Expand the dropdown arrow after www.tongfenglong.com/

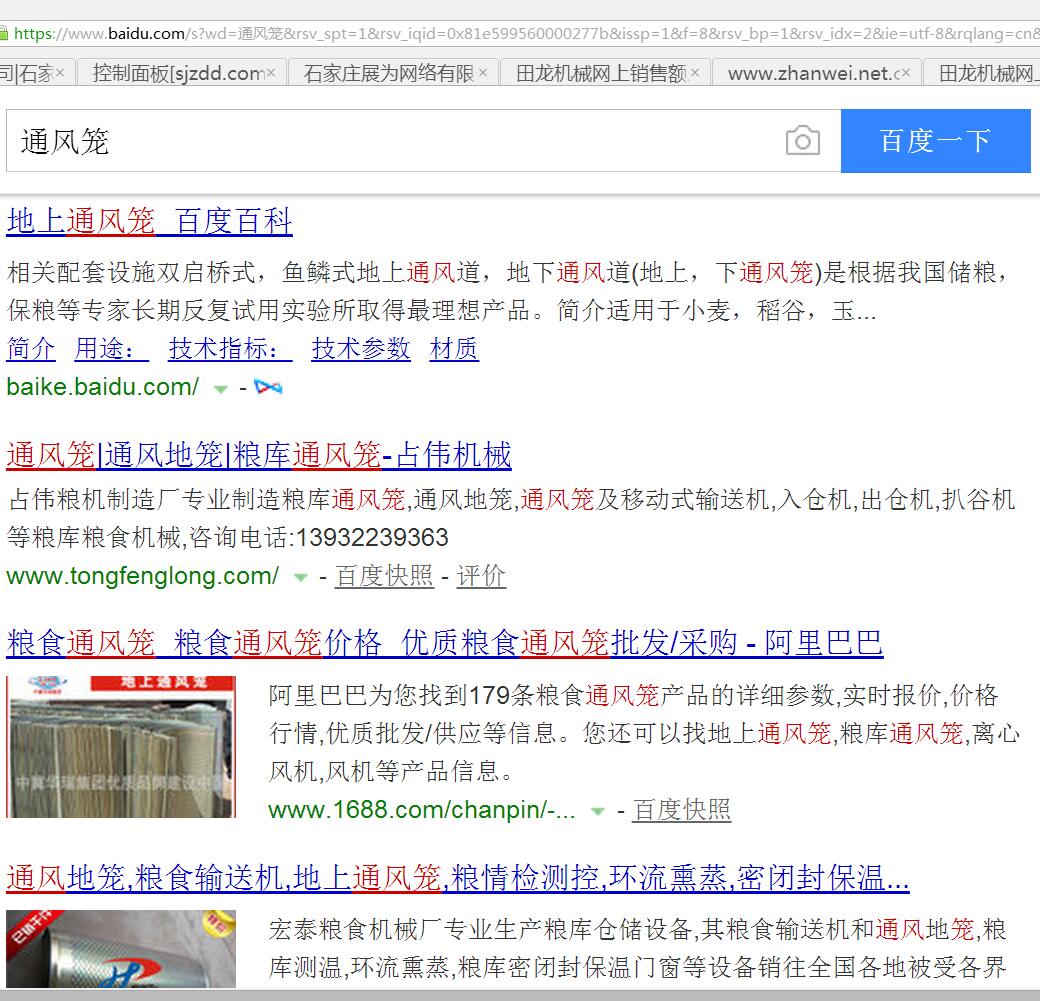300,578
